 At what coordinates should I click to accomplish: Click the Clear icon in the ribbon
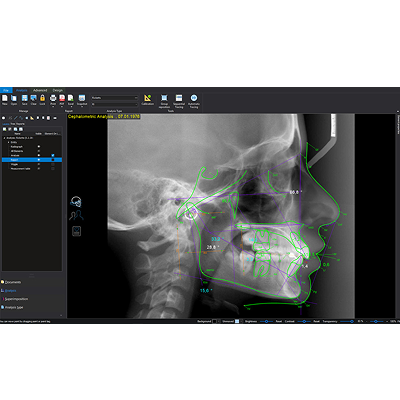point(33,98)
